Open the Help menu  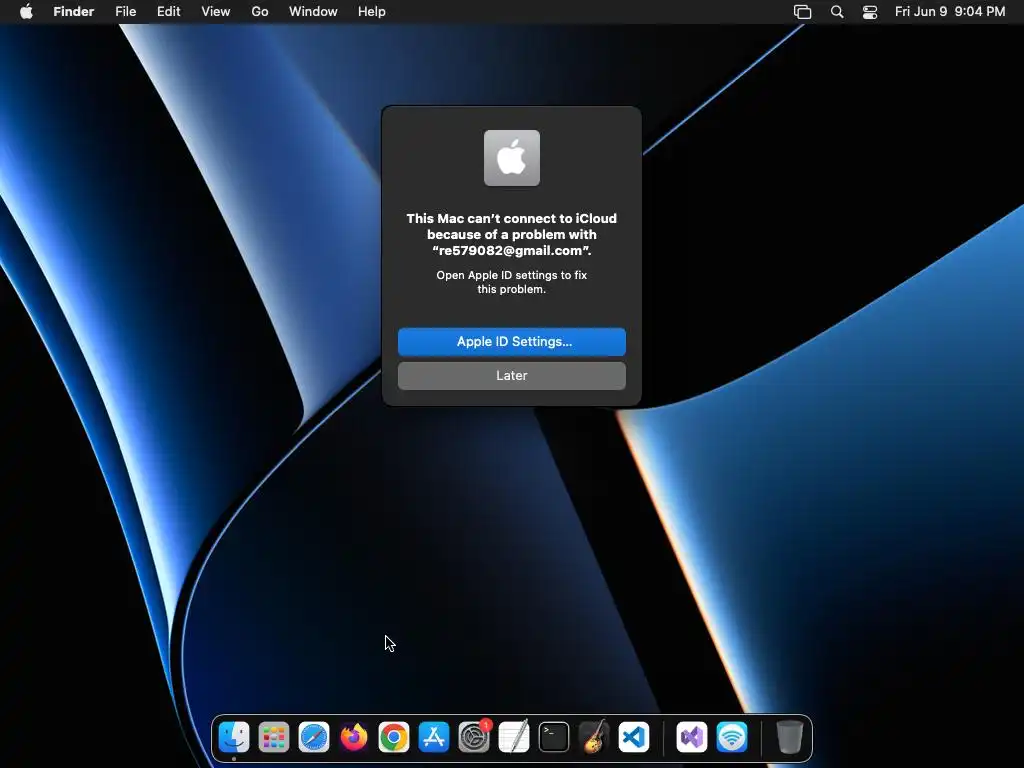[372, 12]
